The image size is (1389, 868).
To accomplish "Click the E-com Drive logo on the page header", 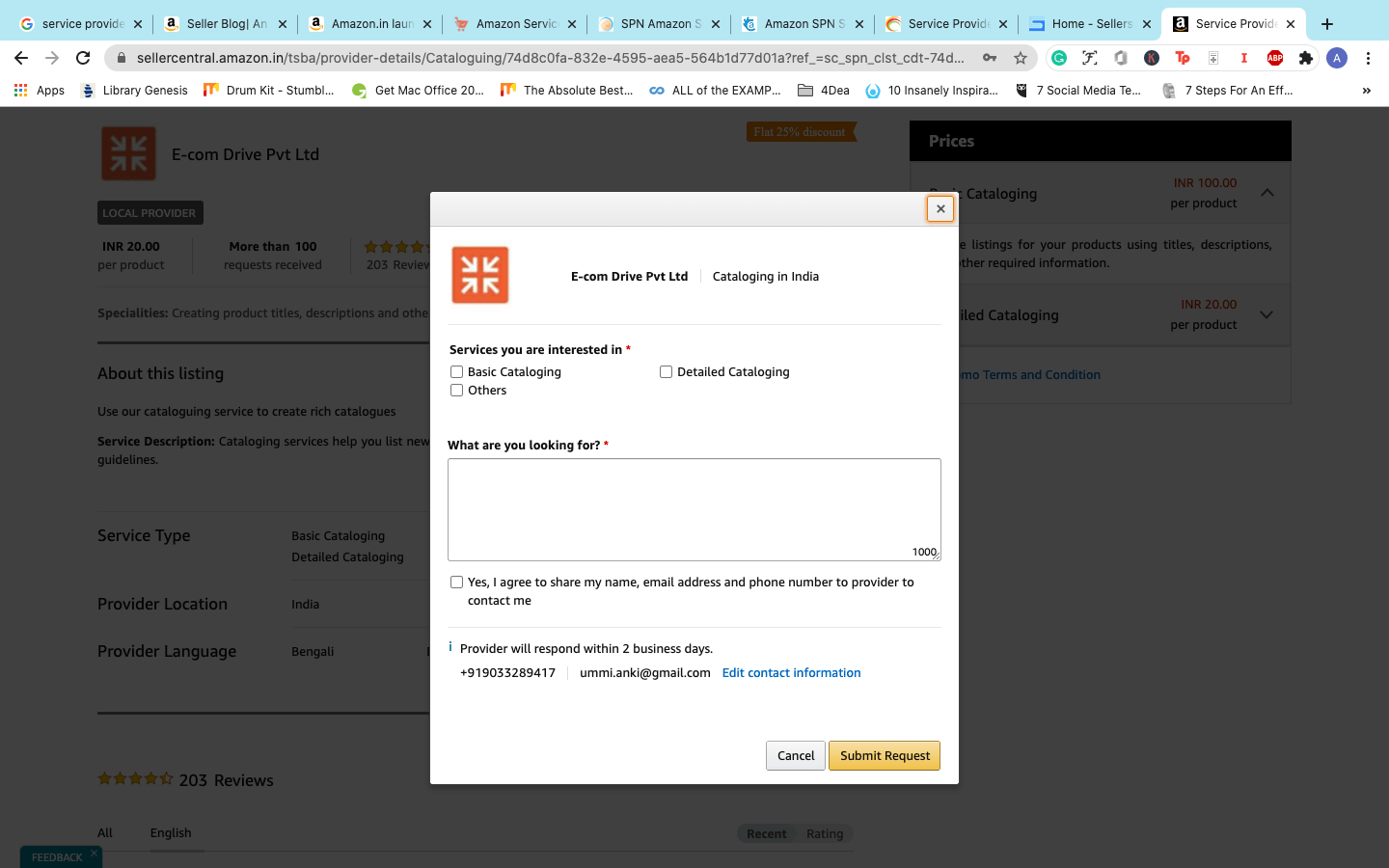I will [128, 154].
